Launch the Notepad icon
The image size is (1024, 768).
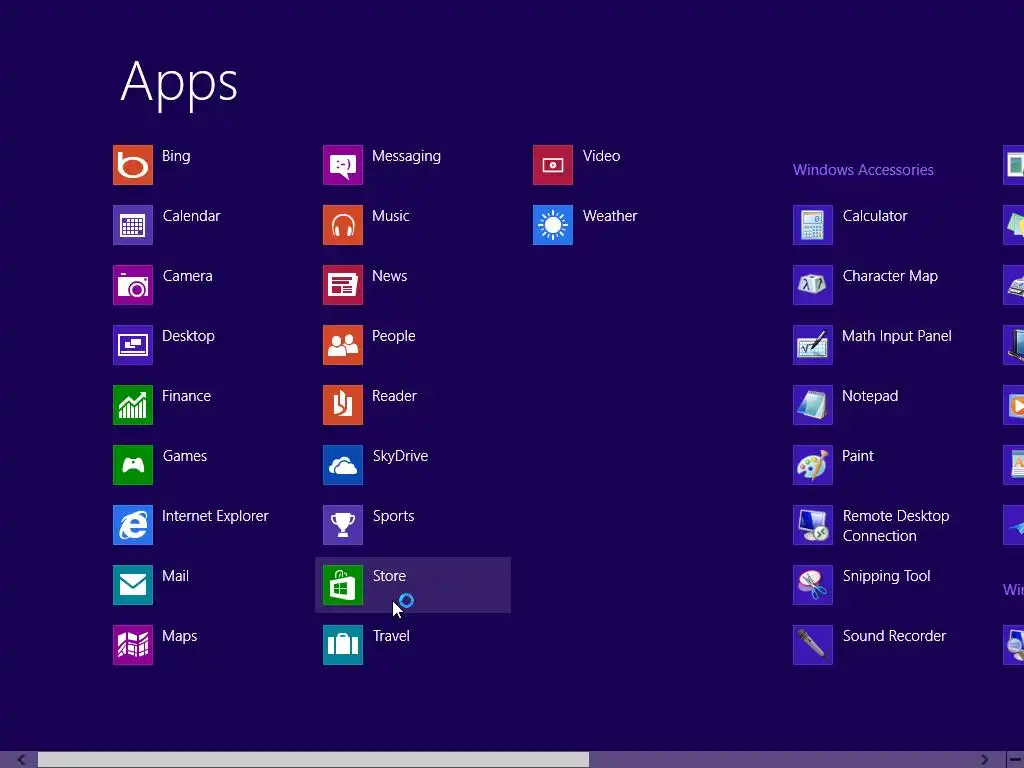click(812, 405)
